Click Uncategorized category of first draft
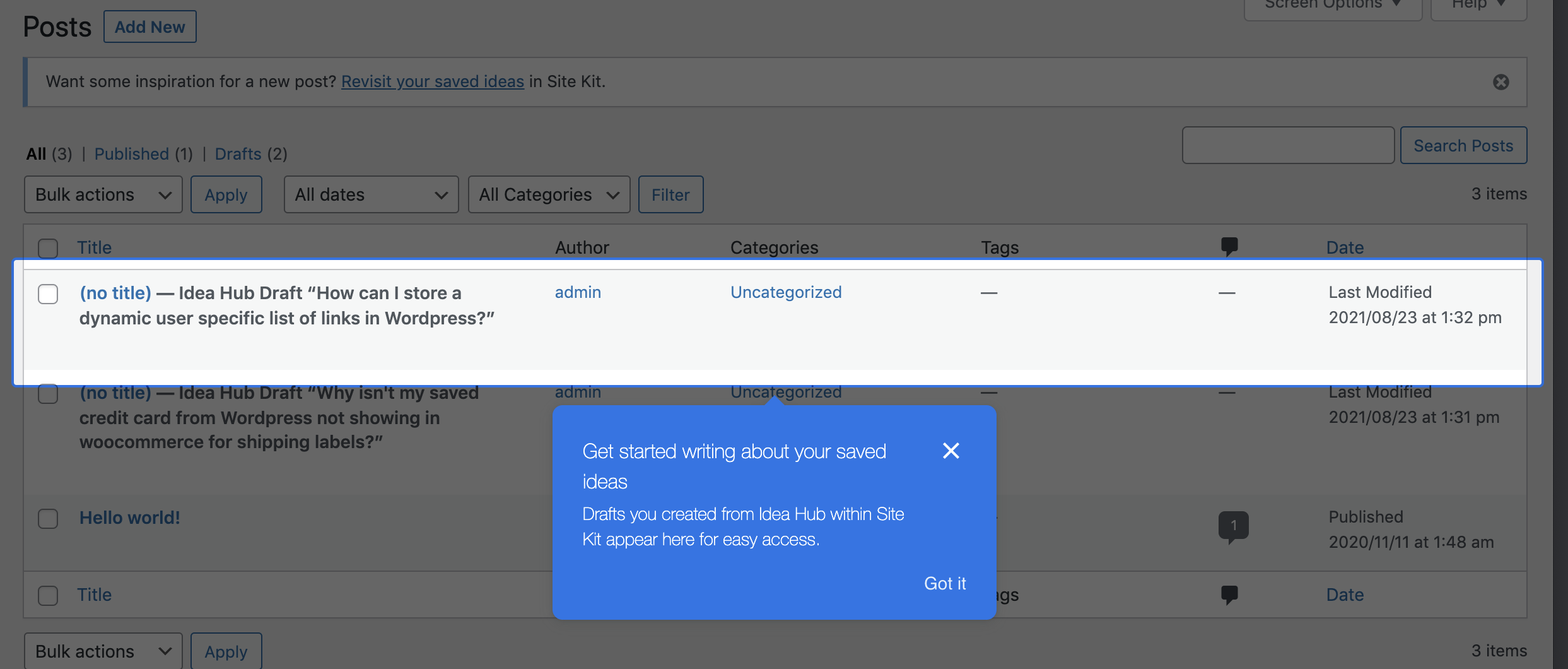Viewport: 1568px width, 669px height. [x=786, y=292]
